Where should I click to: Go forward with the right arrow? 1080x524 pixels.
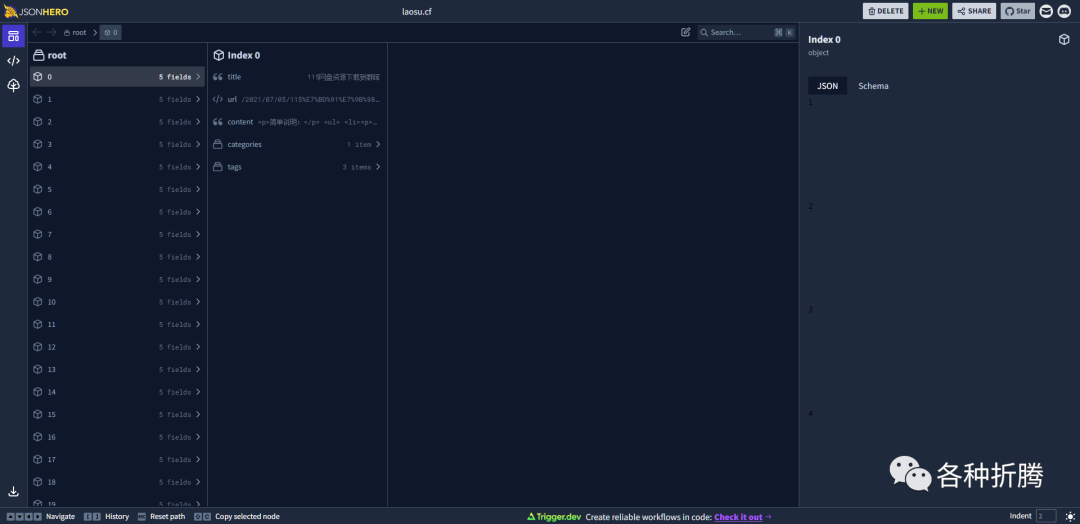52,32
